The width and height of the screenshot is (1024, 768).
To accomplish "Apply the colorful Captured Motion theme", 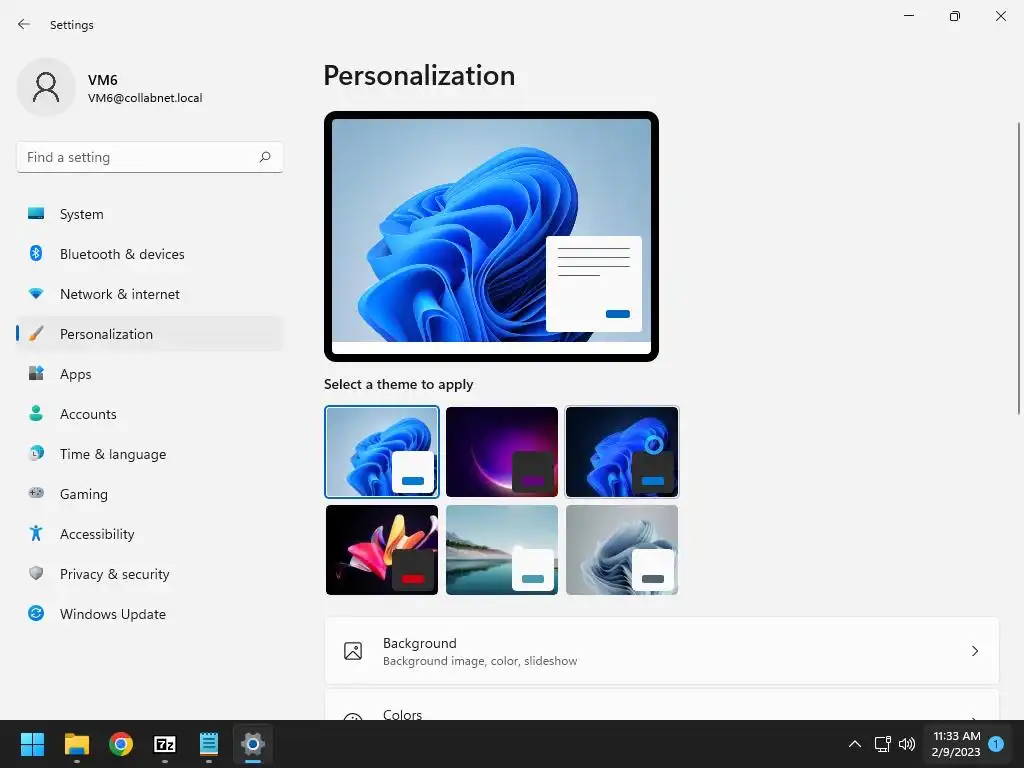I will (382, 550).
